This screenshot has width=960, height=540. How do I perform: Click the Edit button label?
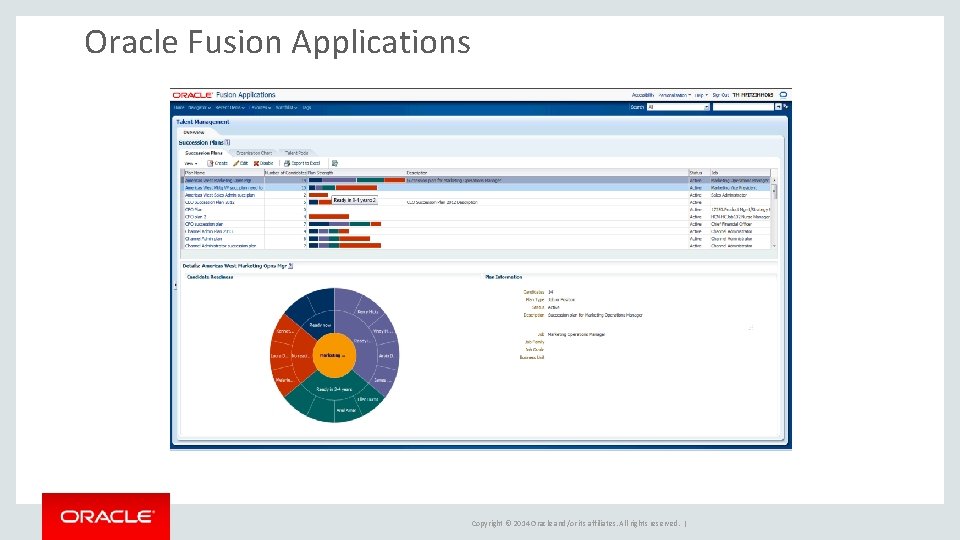click(x=244, y=163)
